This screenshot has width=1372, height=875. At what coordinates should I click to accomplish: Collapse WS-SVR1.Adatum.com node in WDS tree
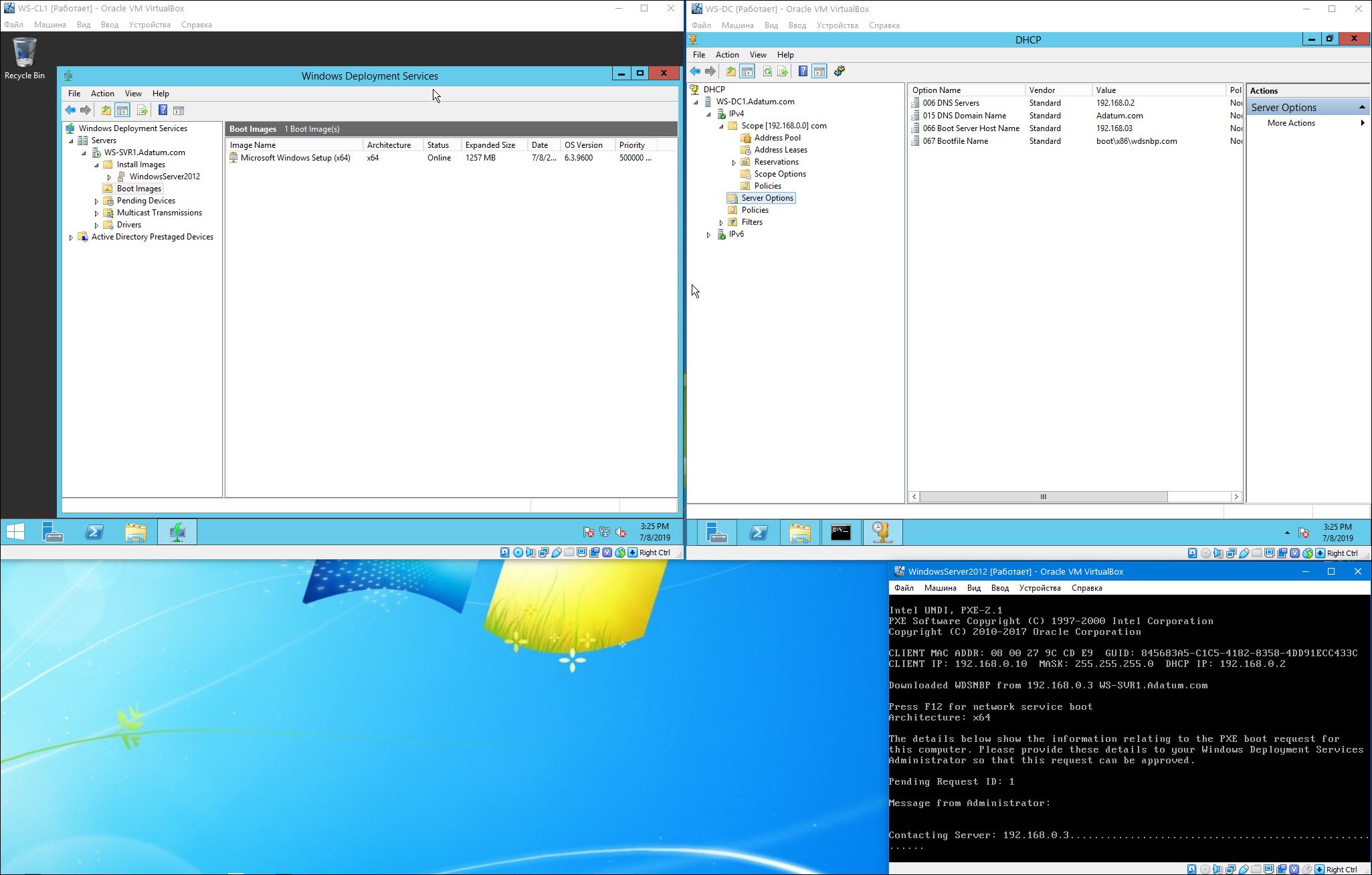tap(84, 153)
